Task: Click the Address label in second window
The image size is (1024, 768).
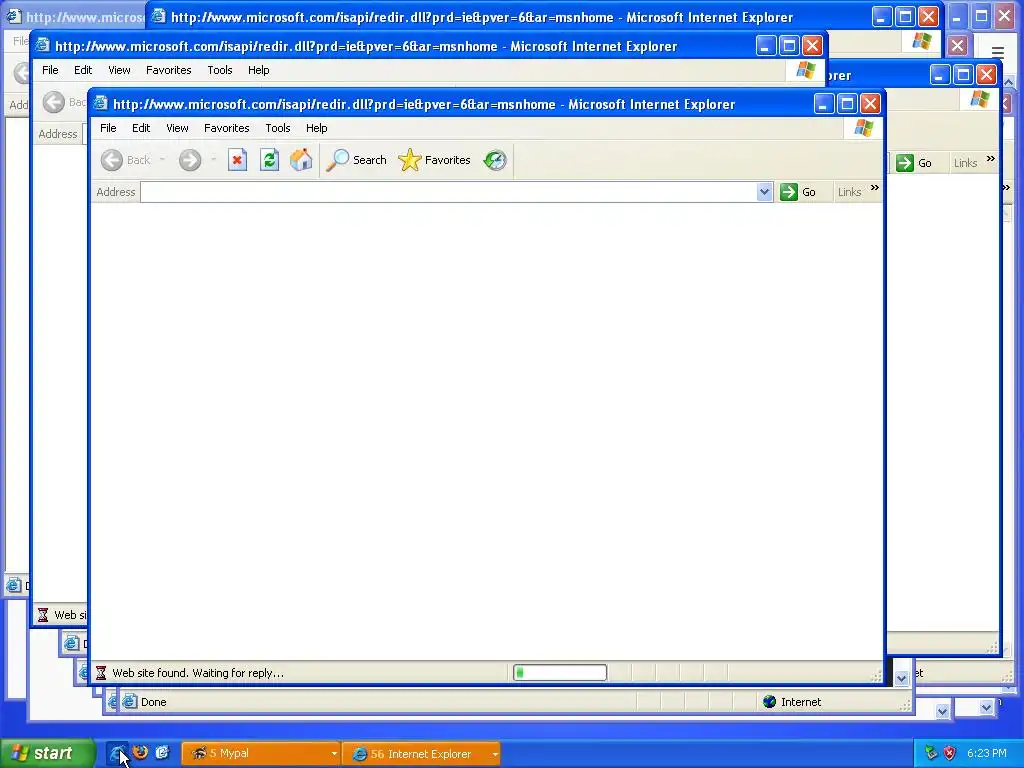Action: click(x=57, y=134)
